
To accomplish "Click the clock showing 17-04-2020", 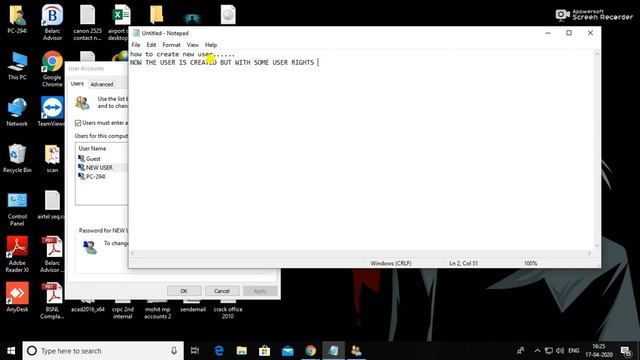I will pos(599,351).
